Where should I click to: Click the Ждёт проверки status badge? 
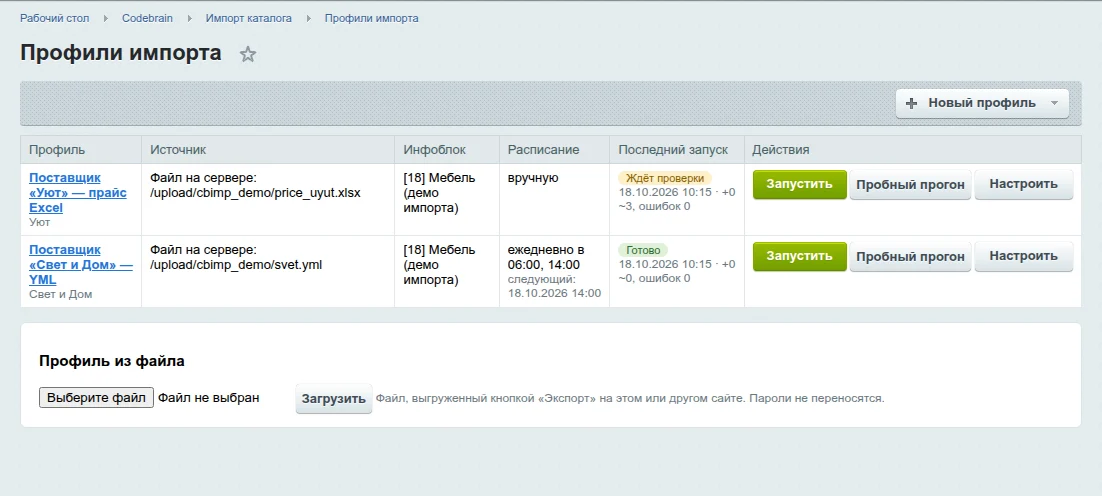tap(665, 178)
